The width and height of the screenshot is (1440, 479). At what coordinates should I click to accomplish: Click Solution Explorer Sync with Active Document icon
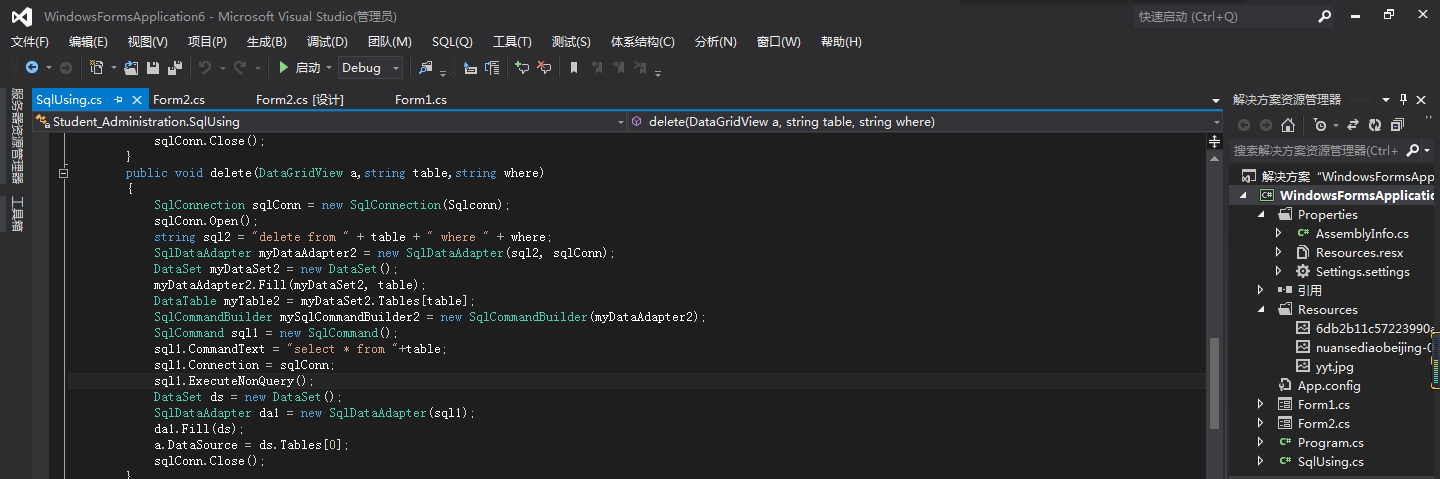coord(1353,125)
